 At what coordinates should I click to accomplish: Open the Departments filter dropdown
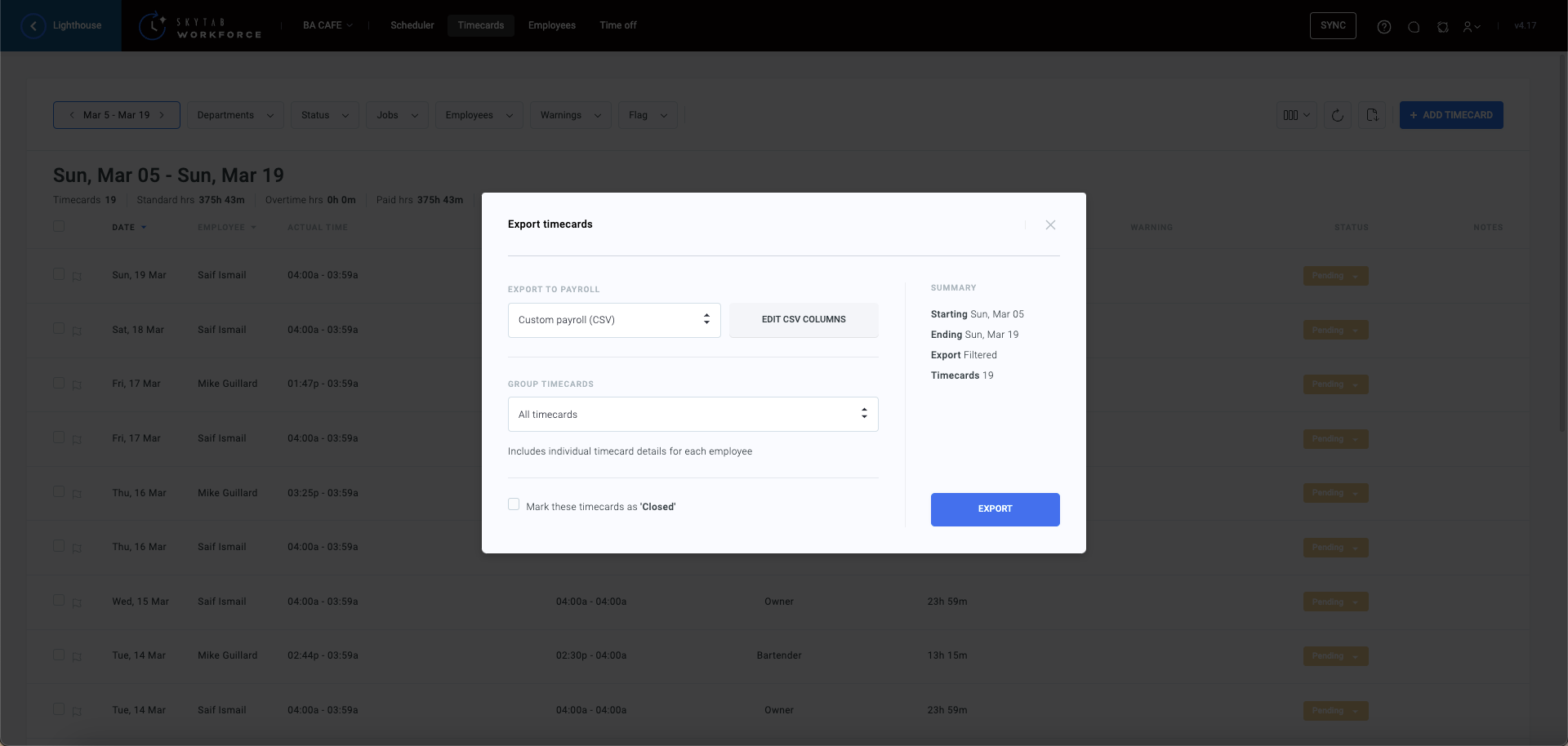pos(235,115)
